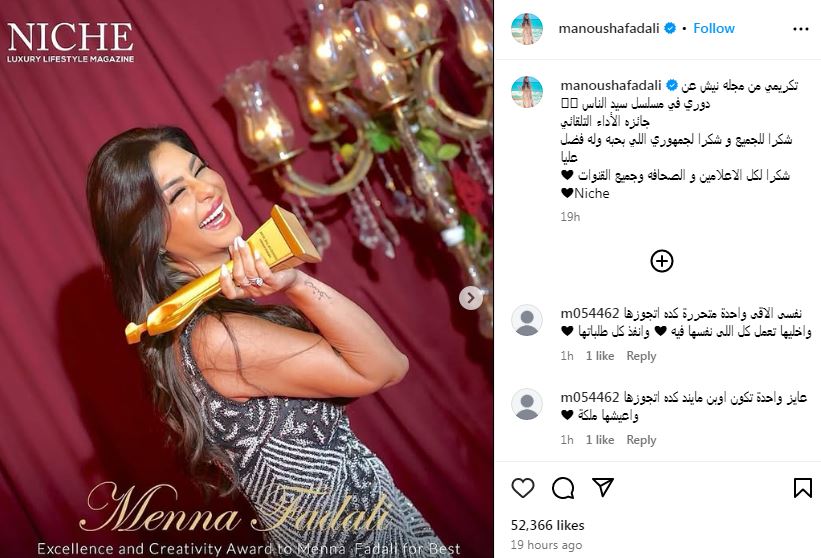Open the three-dot more options menu
This screenshot has height=558, width=821.
(x=801, y=29)
